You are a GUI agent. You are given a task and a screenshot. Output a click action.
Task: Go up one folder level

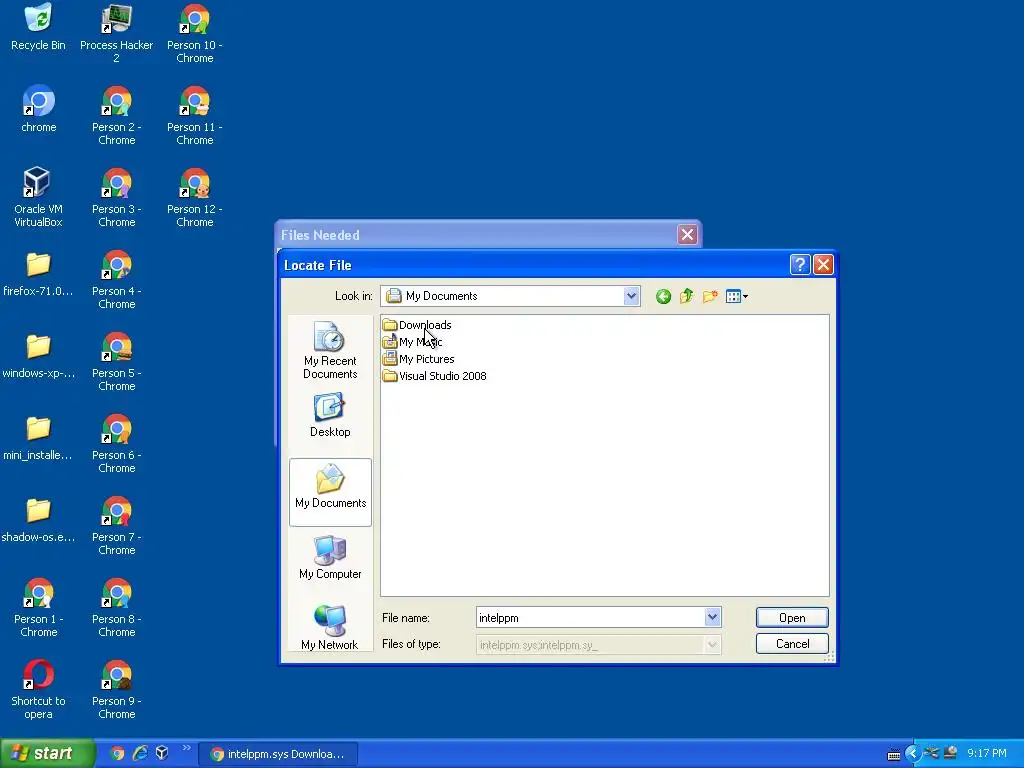click(686, 296)
